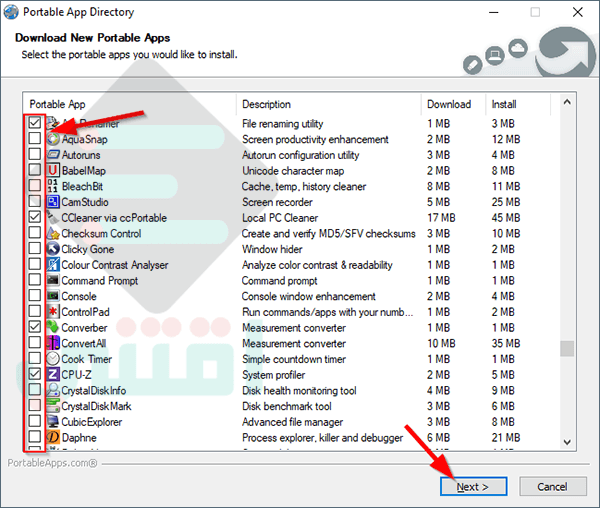600x508 pixels.
Task: Minimize the Portable App Directory window
Action: point(494,12)
